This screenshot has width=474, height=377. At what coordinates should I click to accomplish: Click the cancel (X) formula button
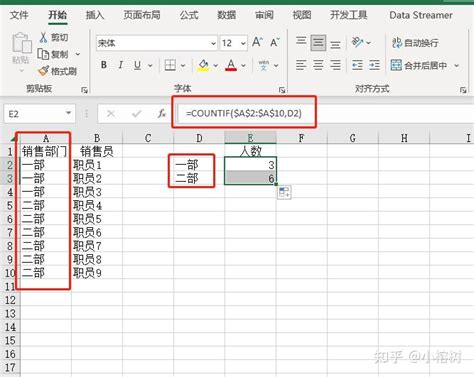(x=111, y=114)
